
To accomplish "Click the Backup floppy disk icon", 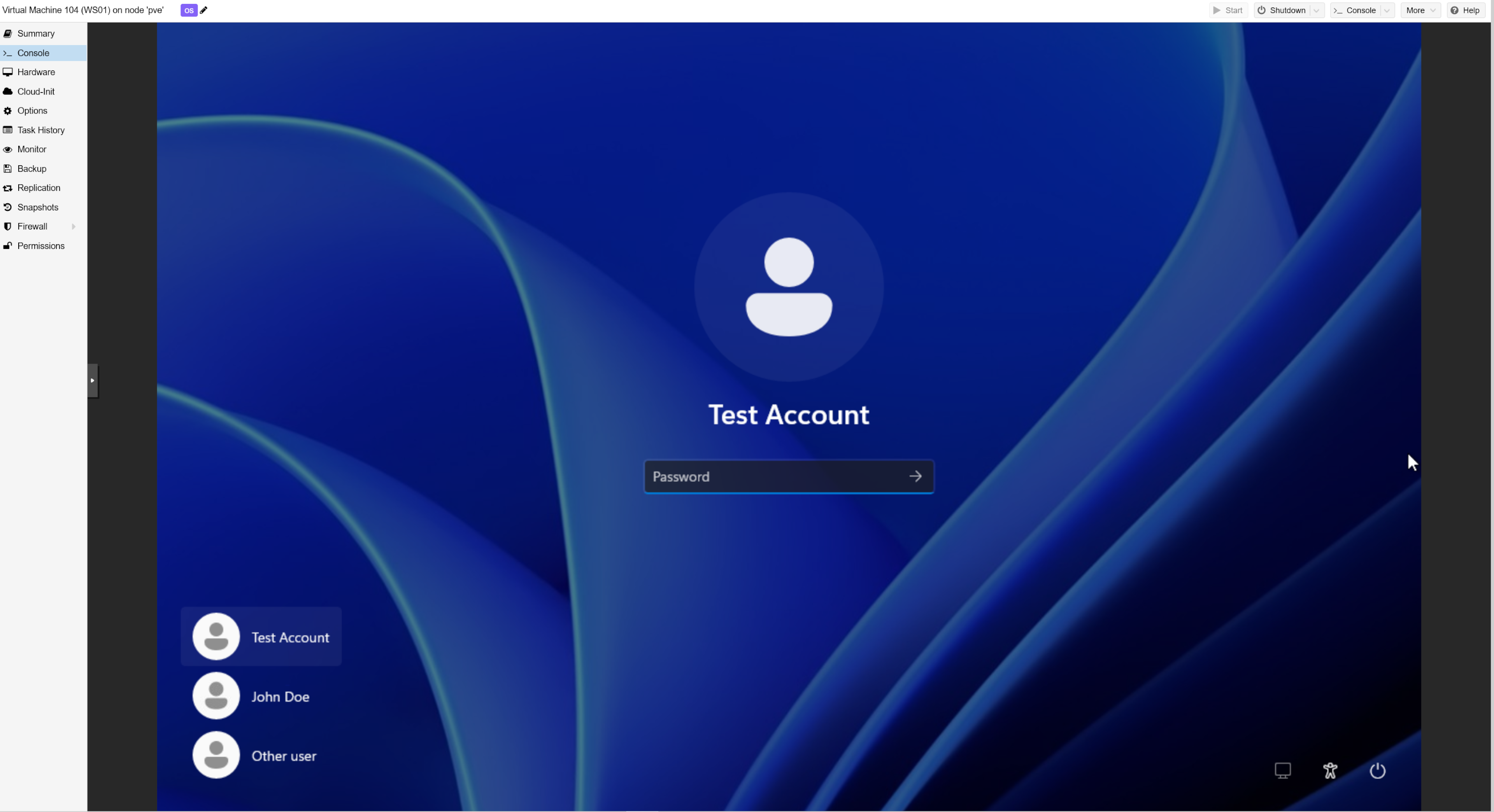I will (x=7, y=169).
